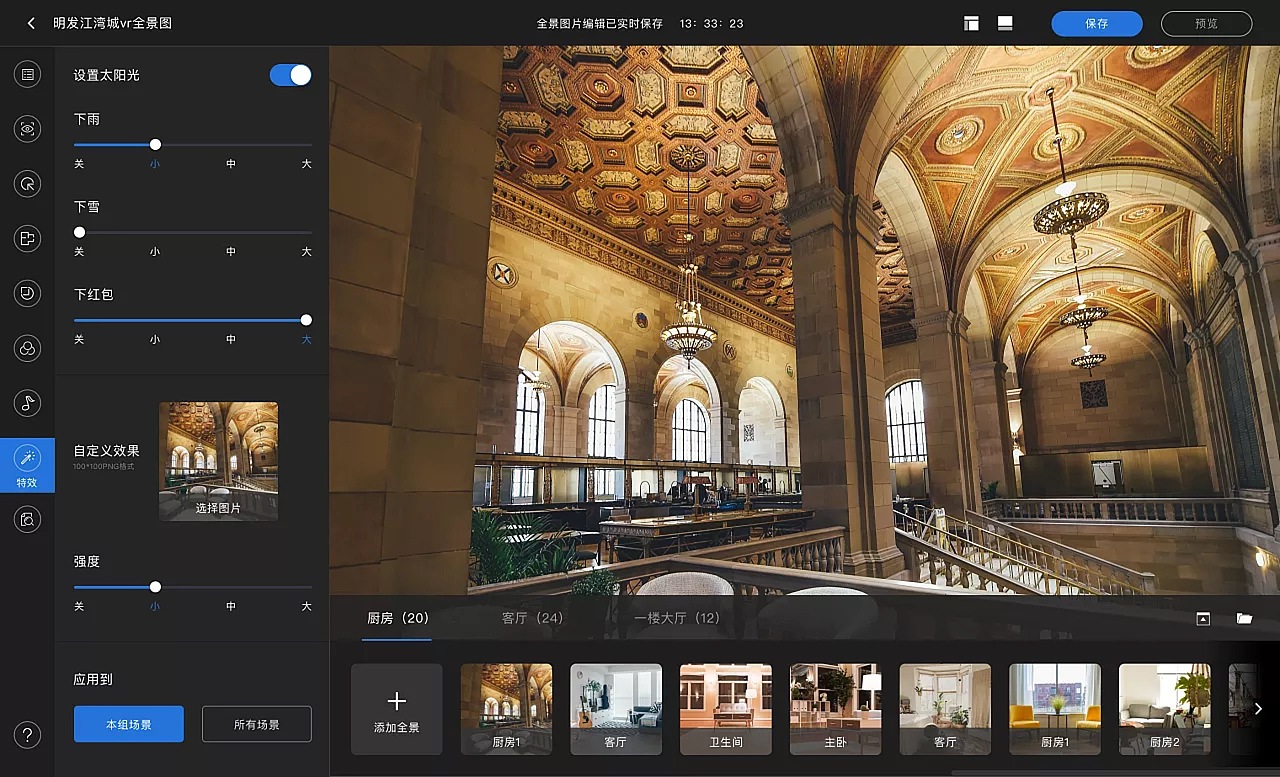Switch to the 客厅 (24) tab
The height and width of the screenshot is (777, 1280).
[532, 618]
